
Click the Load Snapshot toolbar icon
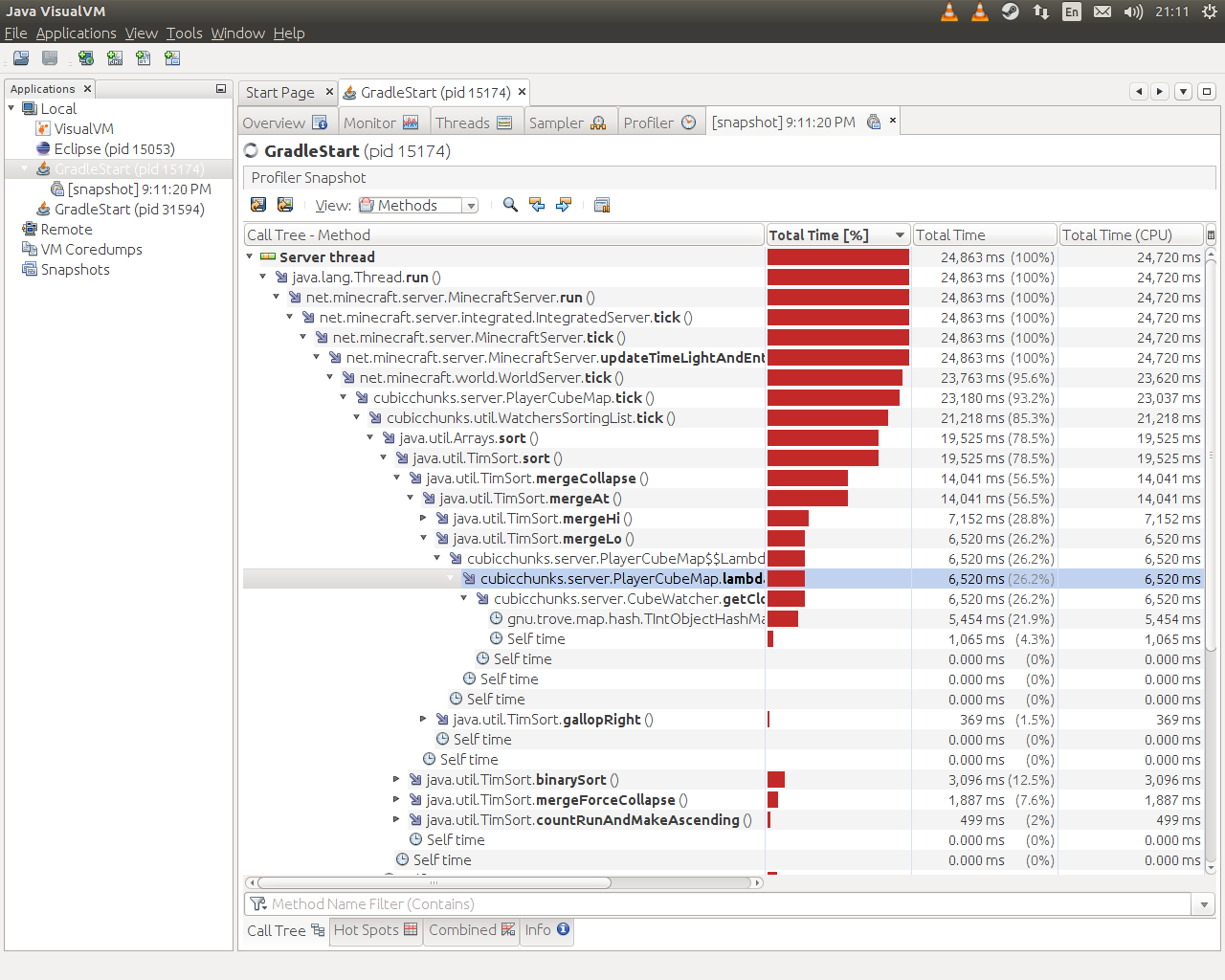21,58
